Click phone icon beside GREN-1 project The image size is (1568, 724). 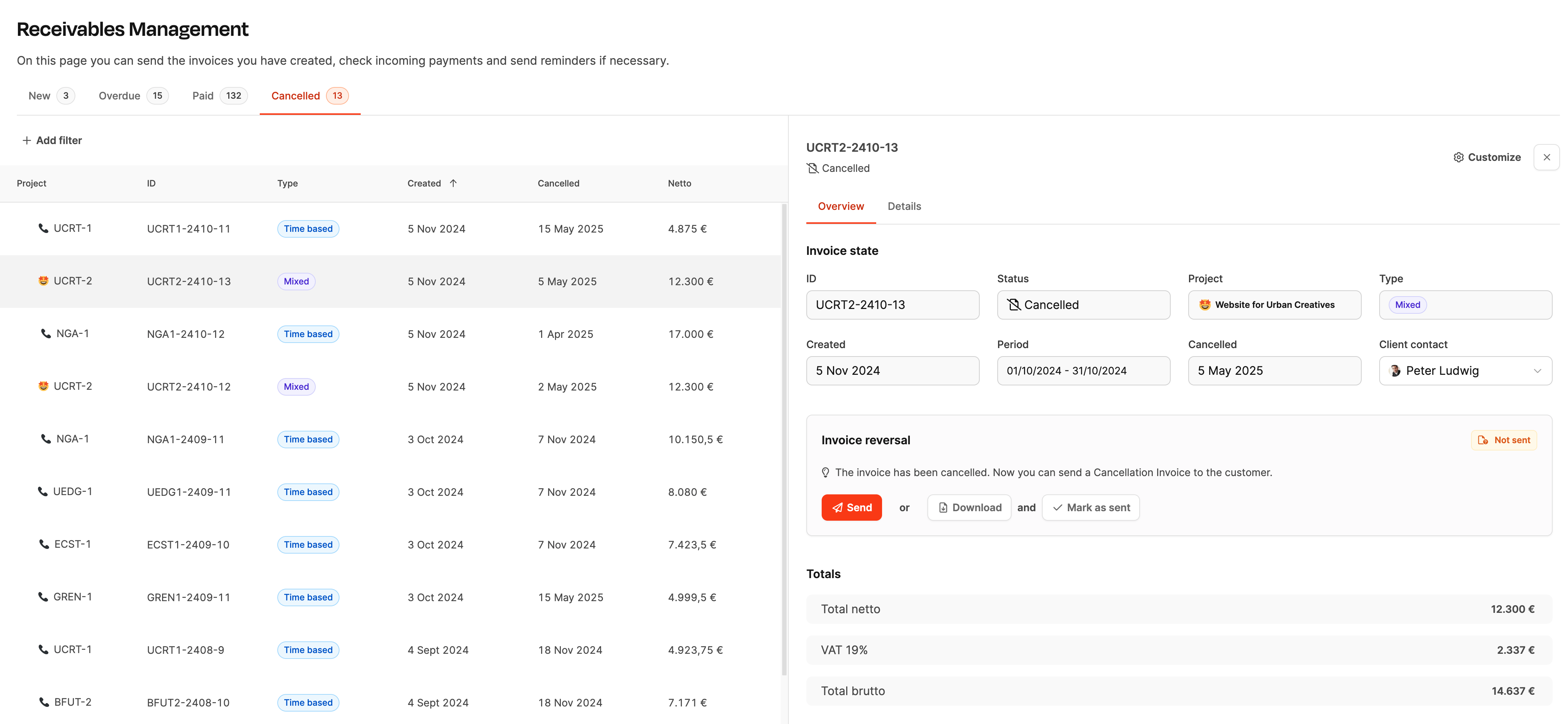coord(43,597)
